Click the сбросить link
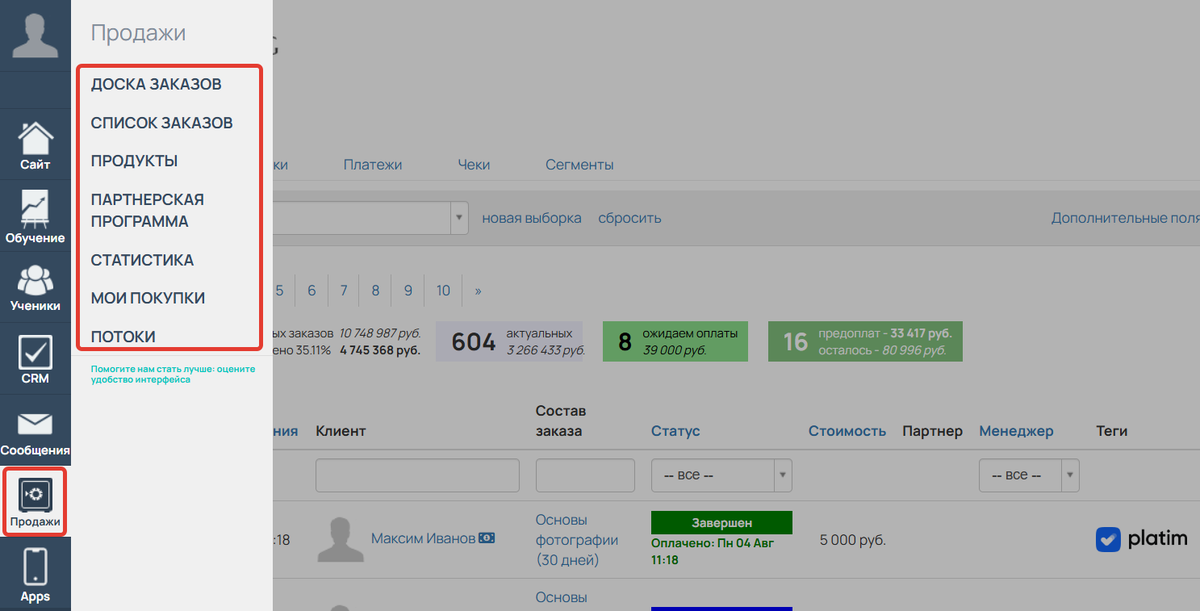The height and width of the screenshot is (611, 1200). (629, 218)
